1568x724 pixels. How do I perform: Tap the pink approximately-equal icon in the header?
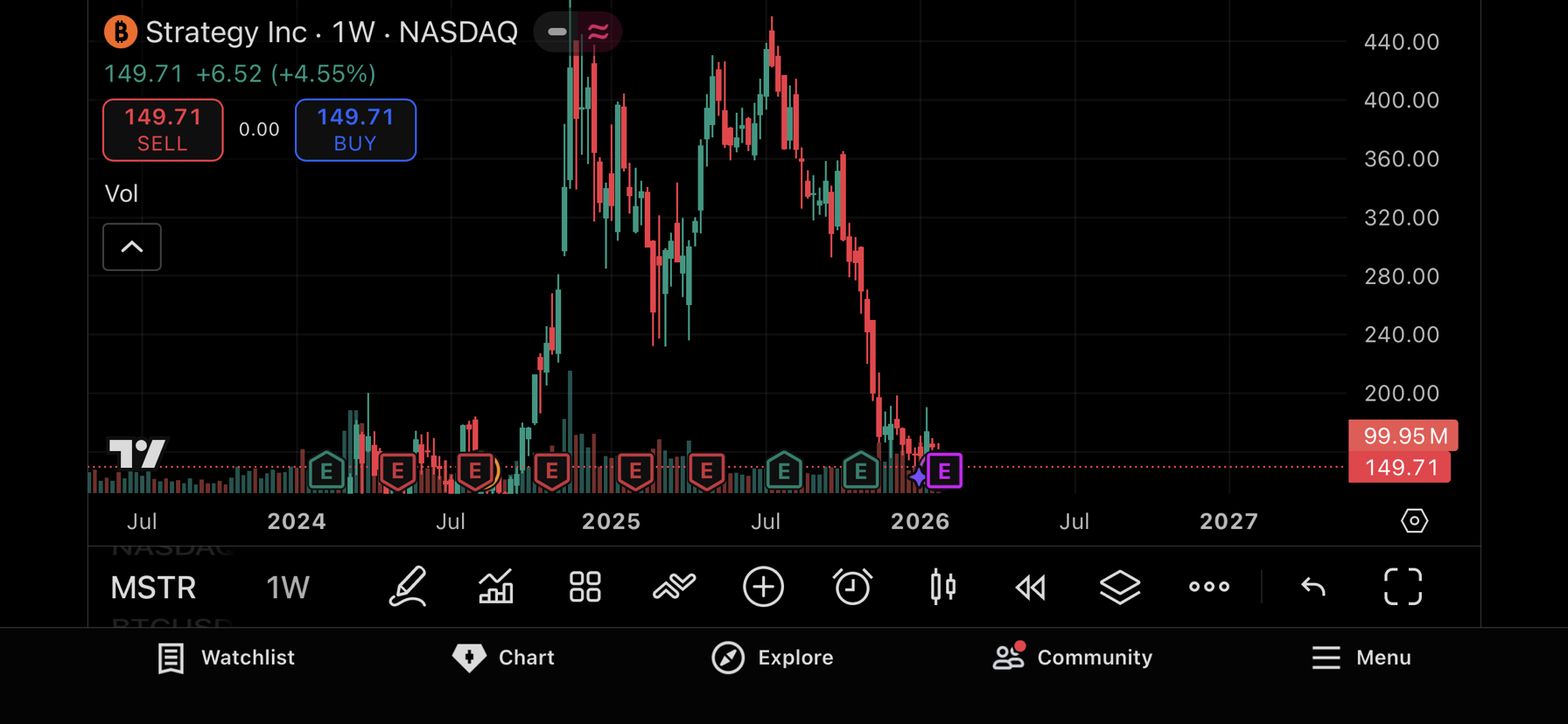coord(598,32)
